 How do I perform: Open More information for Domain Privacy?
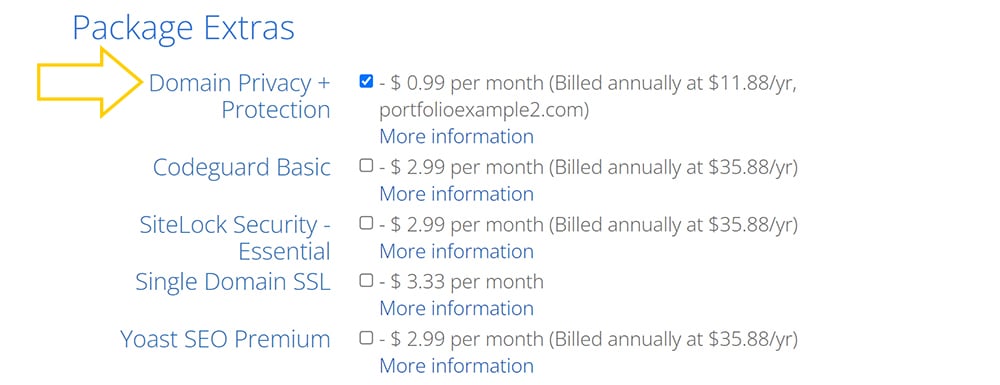(457, 136)
